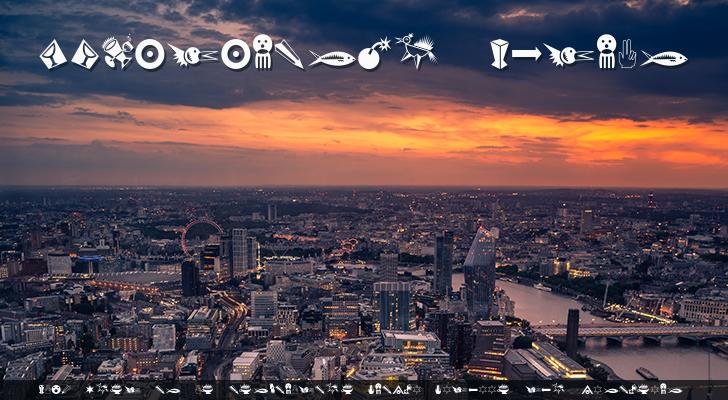728x400 pixels.
Task: Click the leftmost gem-shaped glyph
Action: pos(53,54)
